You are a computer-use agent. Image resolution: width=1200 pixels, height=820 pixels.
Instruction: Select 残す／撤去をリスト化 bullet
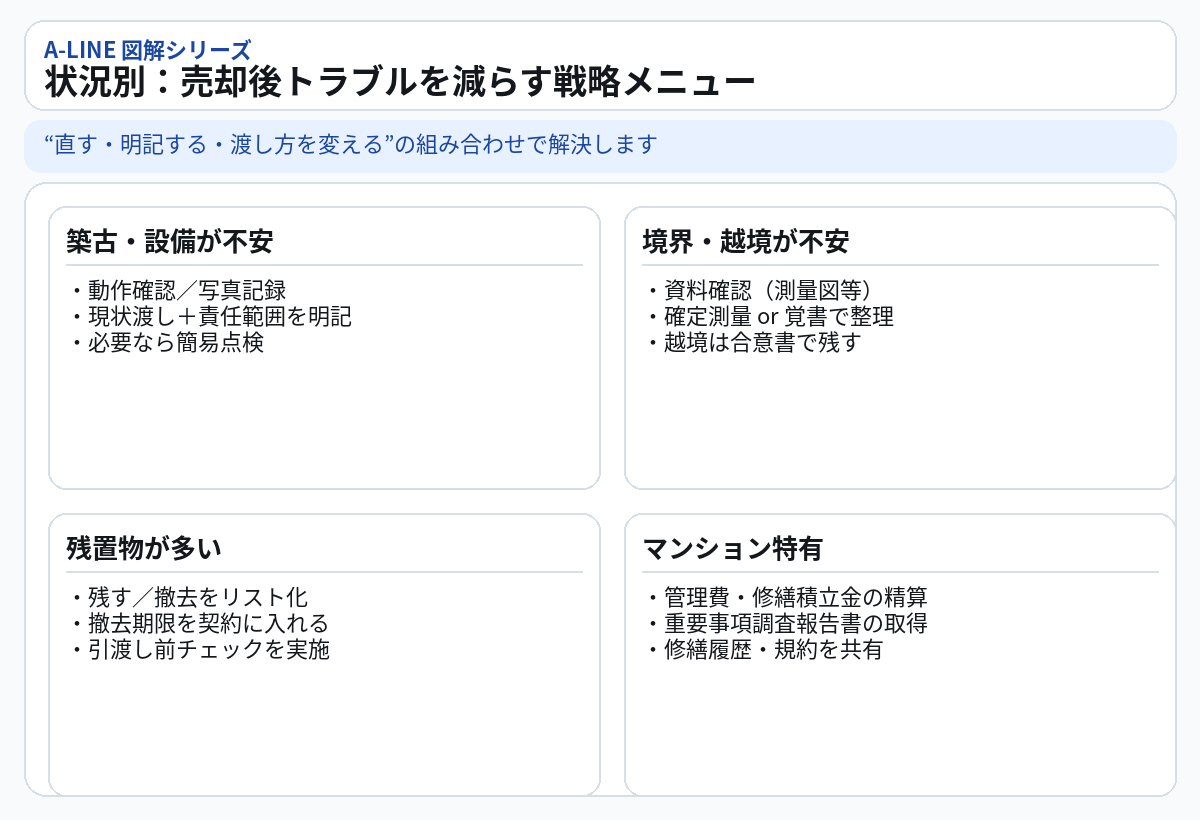click(188, 598)
